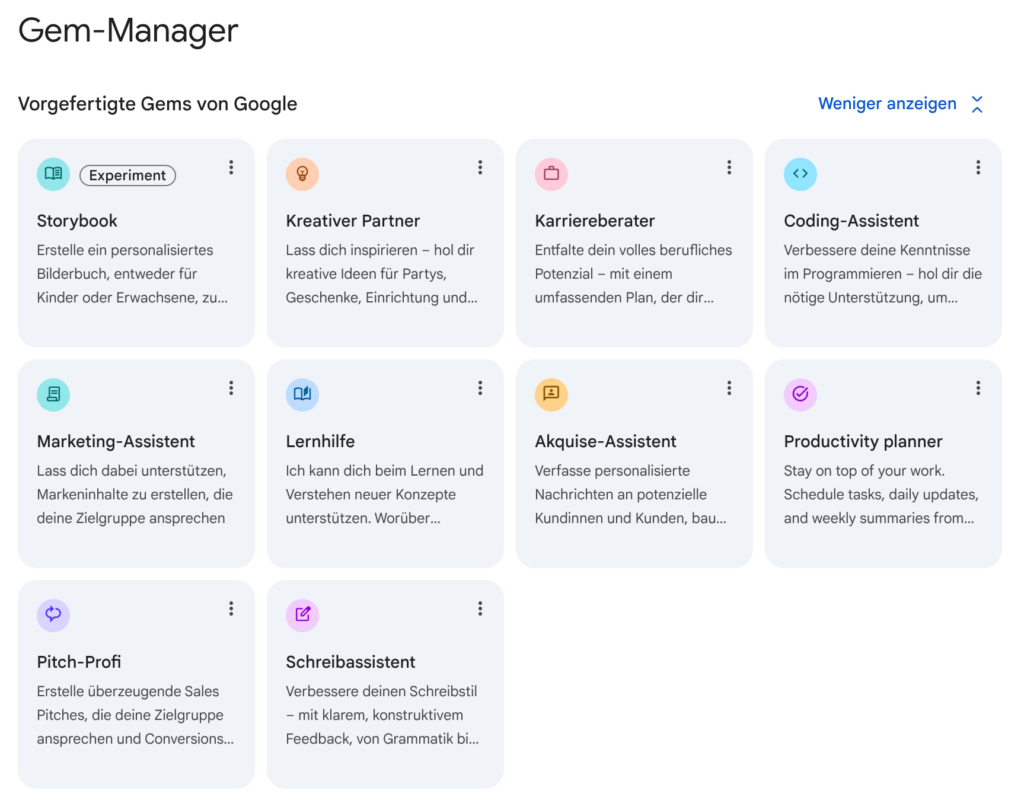Open the three-dot menu on Marketing-Assistent card
The height and width of the screenshot is (800, 1024).
coord(231,389)
